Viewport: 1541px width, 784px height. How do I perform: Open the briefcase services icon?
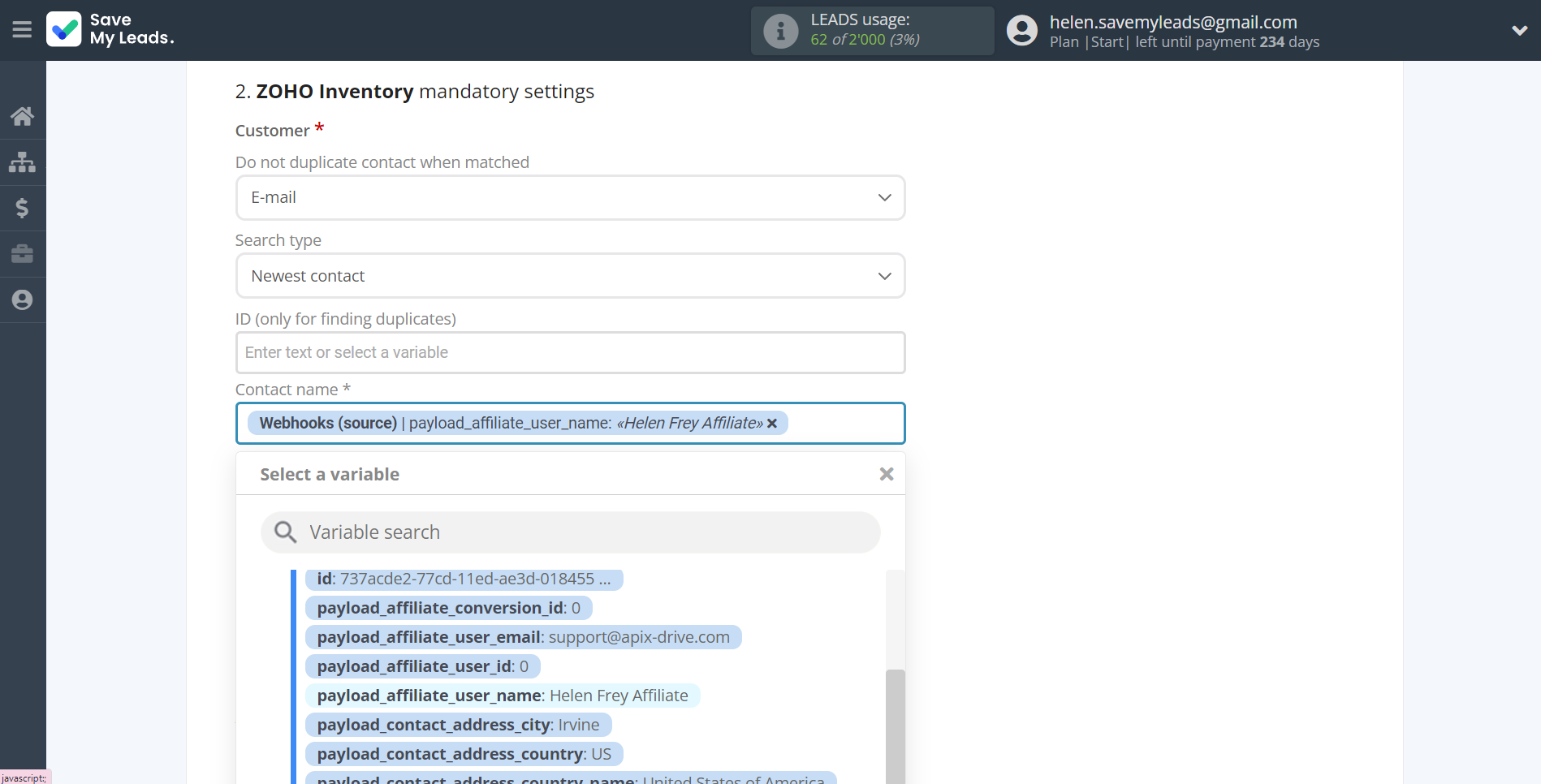22,254
